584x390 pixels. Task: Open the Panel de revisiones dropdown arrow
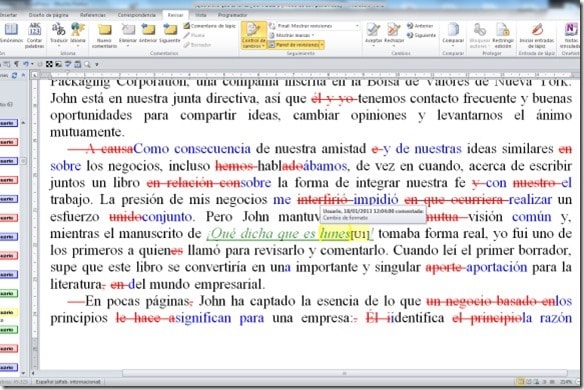pos(322,45)
